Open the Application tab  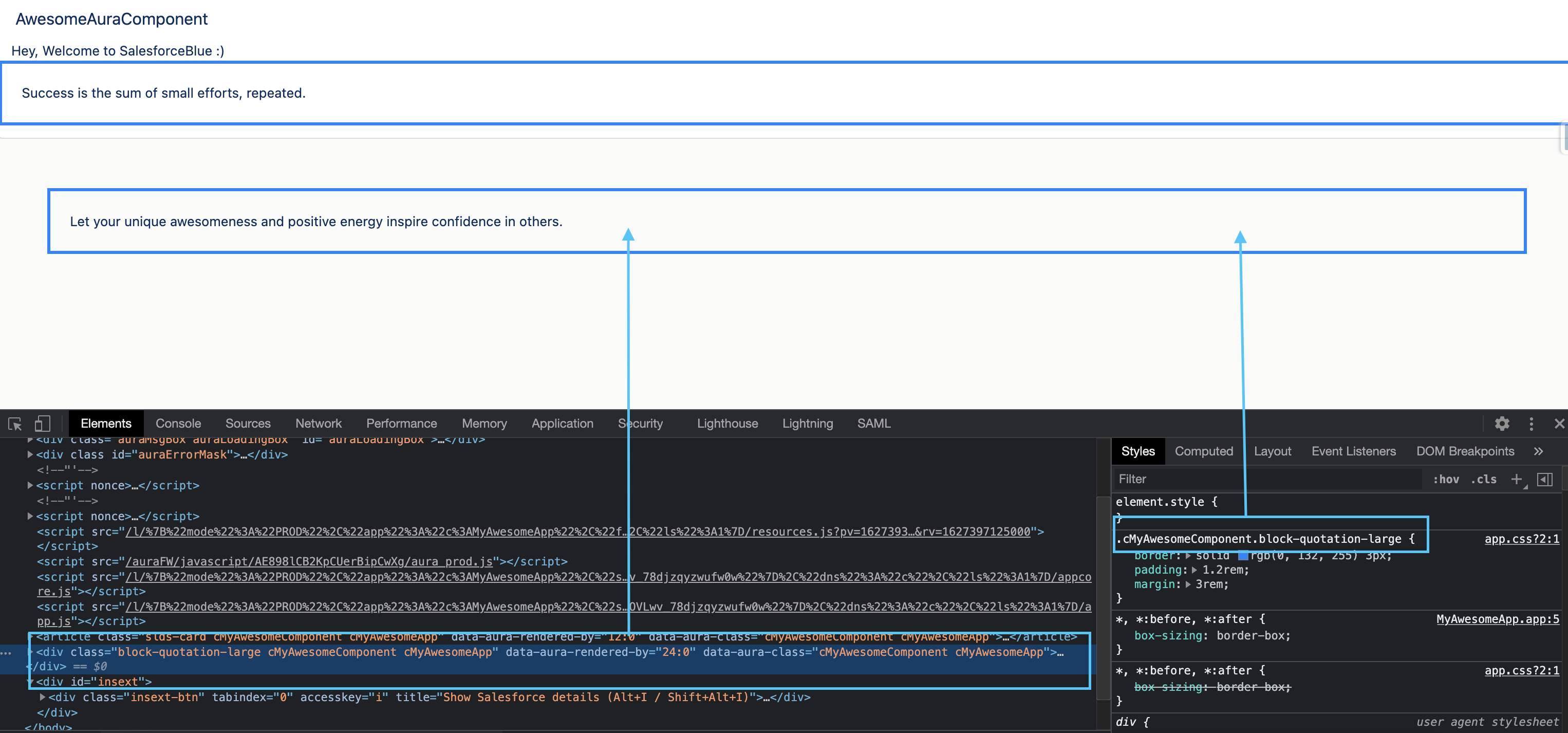coord(562,423)
